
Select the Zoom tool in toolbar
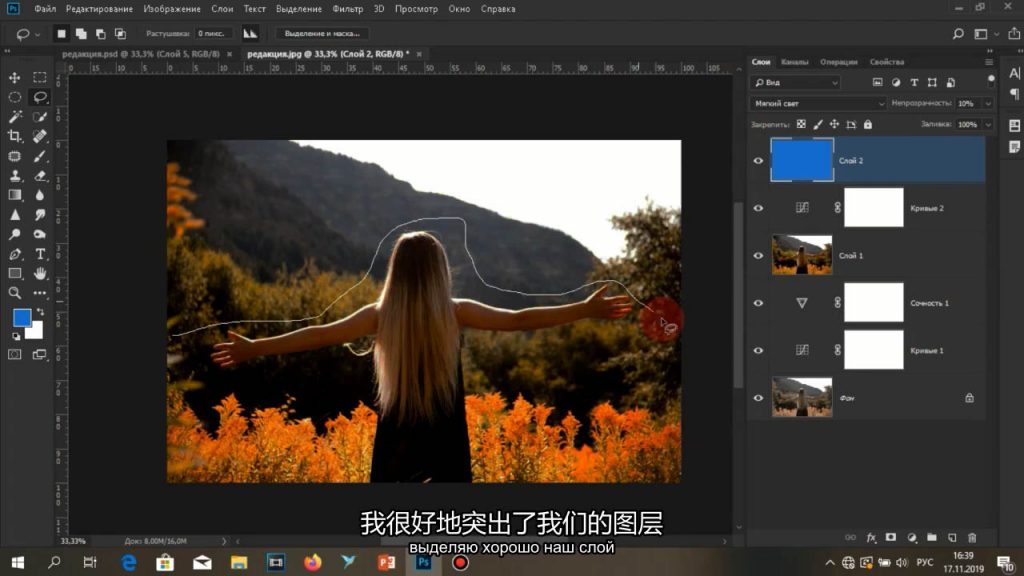[15, 293]
